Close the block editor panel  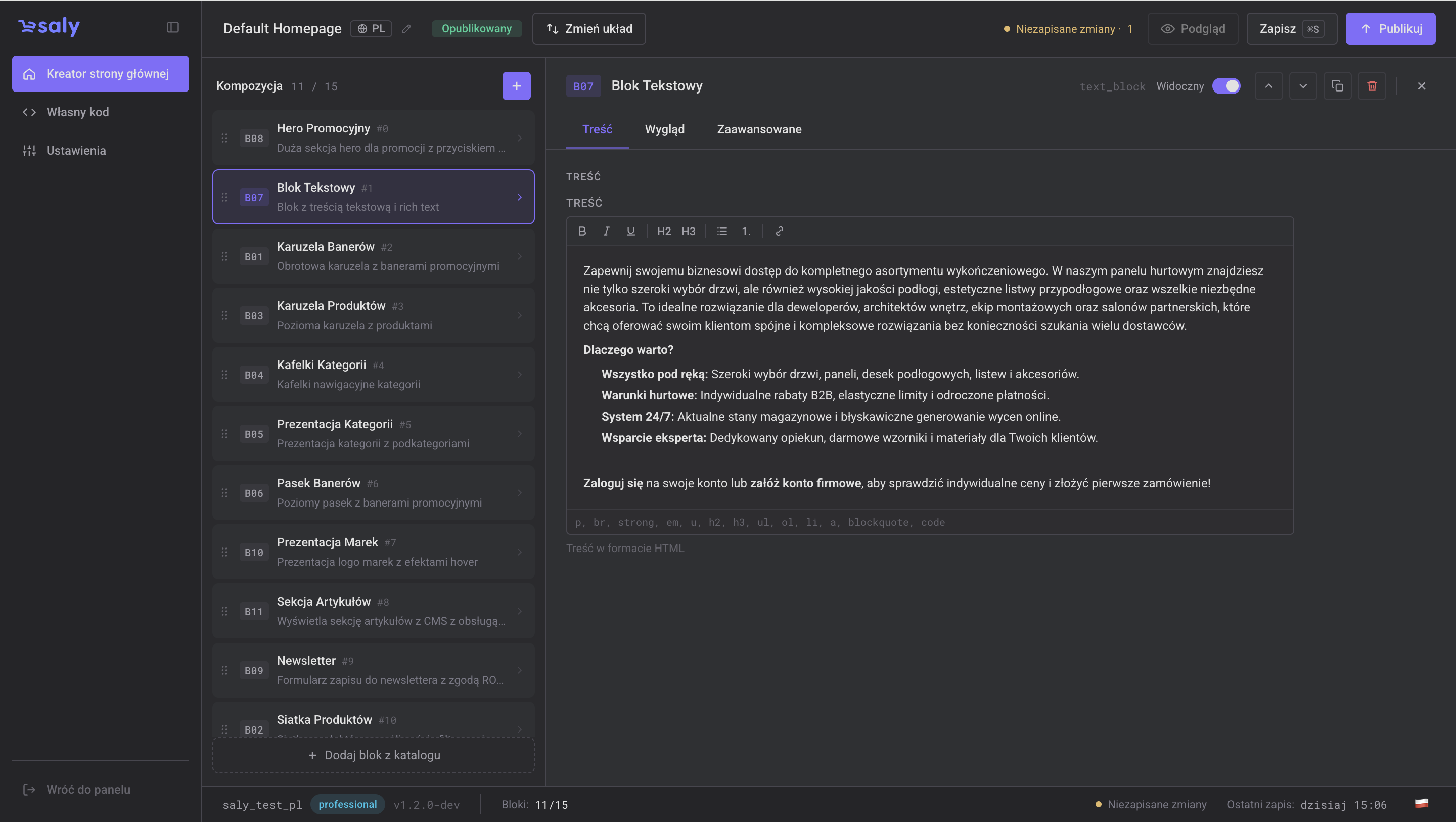(1421, 86)
